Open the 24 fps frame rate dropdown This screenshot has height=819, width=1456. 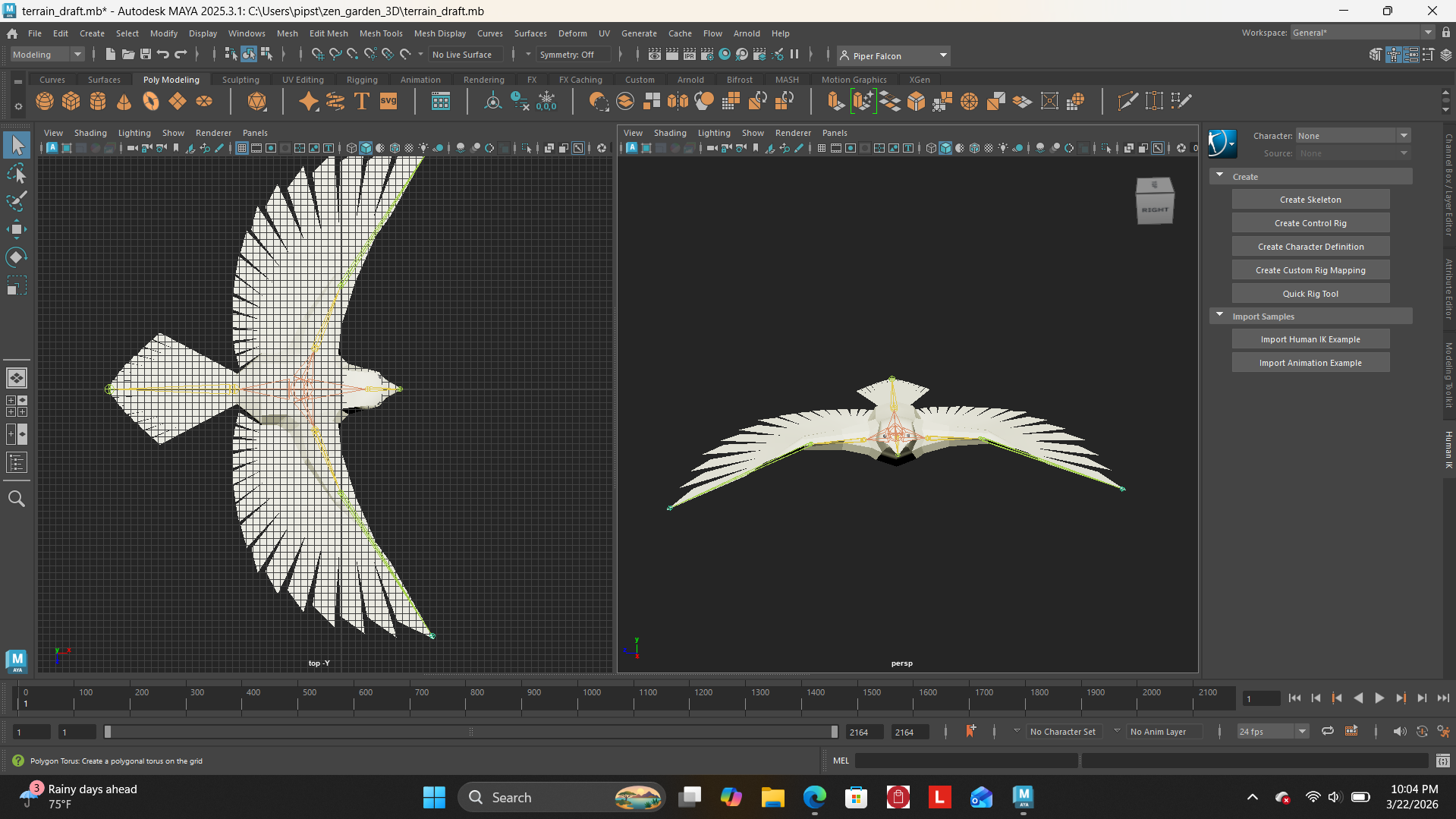1273,732
